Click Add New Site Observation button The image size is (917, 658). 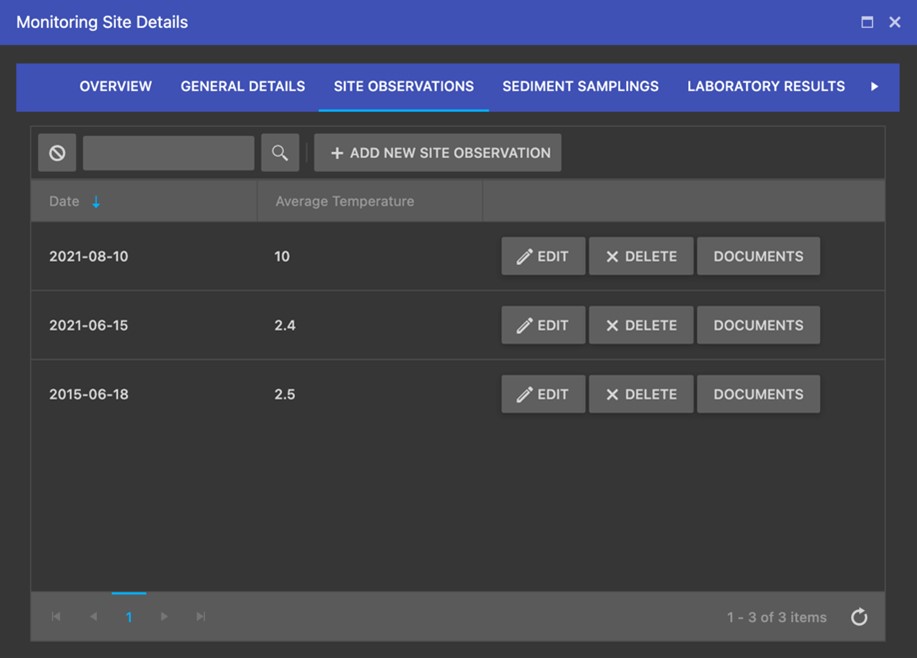pyautogui.click(x=437, y=153)
